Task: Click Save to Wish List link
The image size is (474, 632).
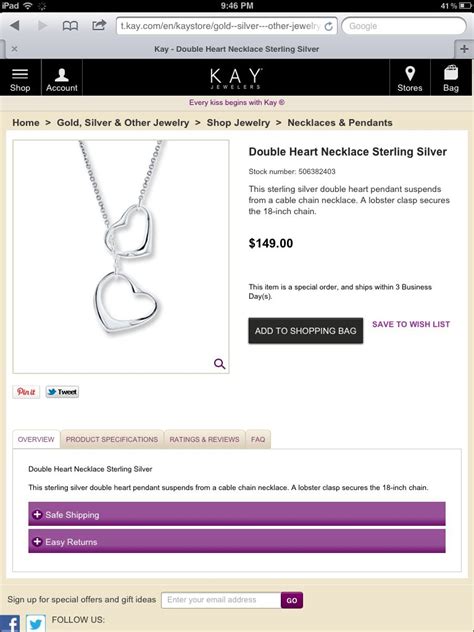Action: (x=411, y=324)
